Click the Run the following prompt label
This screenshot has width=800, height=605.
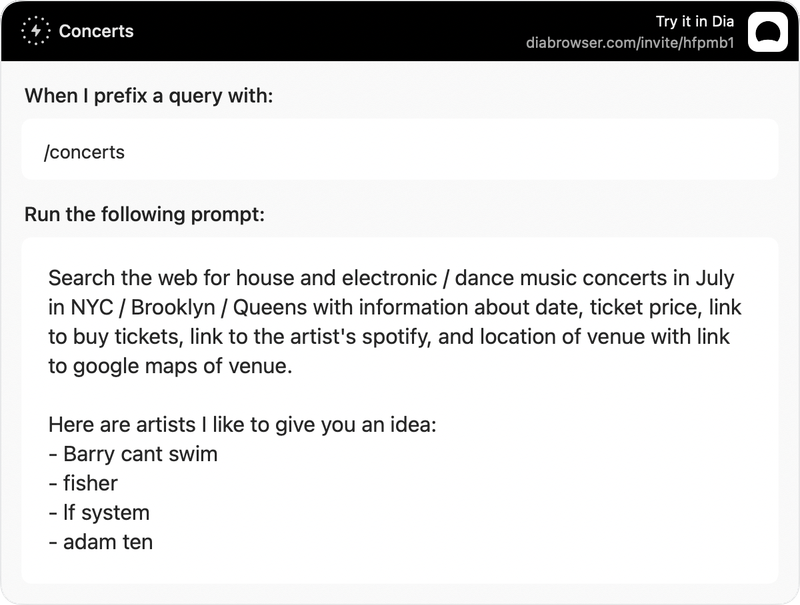click(144, 214)
